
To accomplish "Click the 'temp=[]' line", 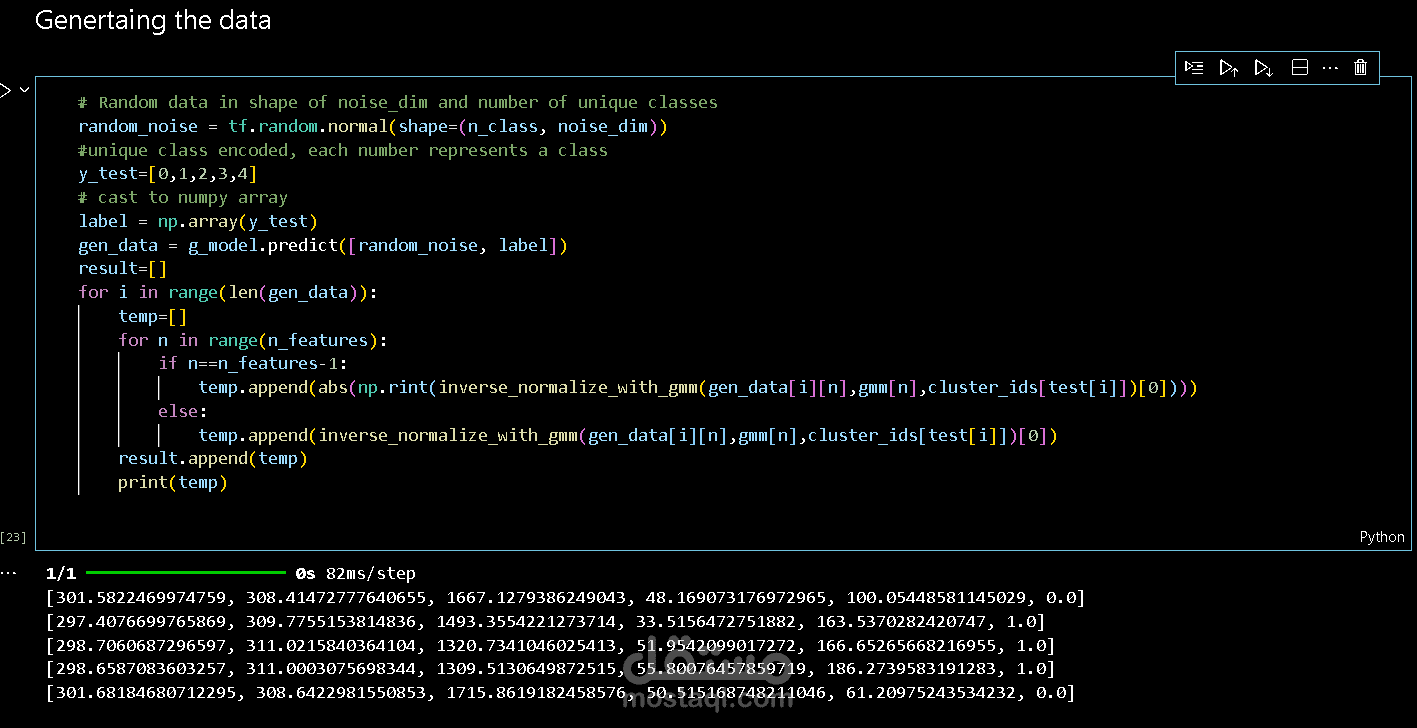I will (153, 316).
